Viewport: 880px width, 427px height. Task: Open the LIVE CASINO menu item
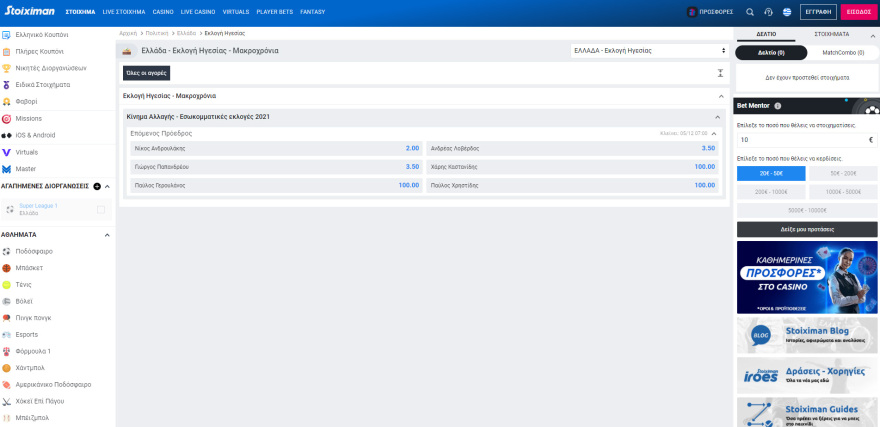pyautogui.click(x=200, y=12)
